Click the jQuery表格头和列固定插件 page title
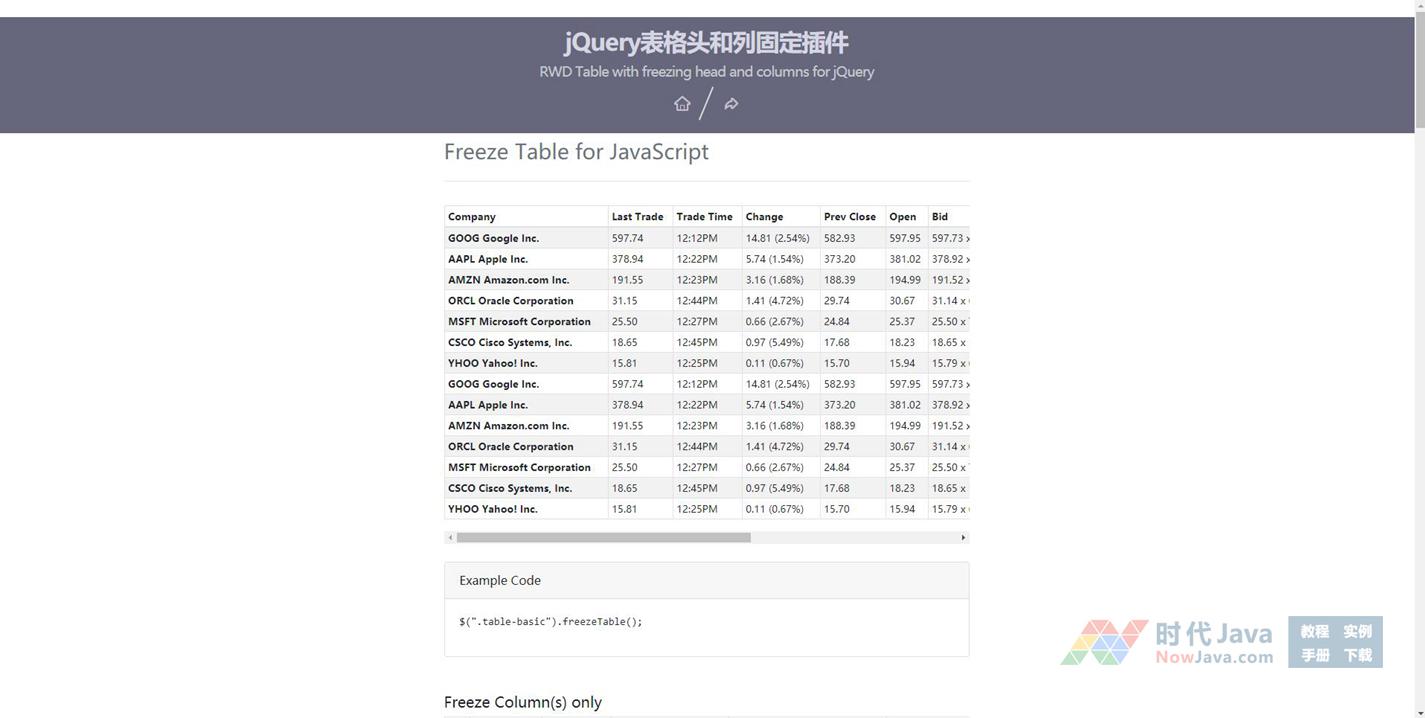 pos(706,43)
